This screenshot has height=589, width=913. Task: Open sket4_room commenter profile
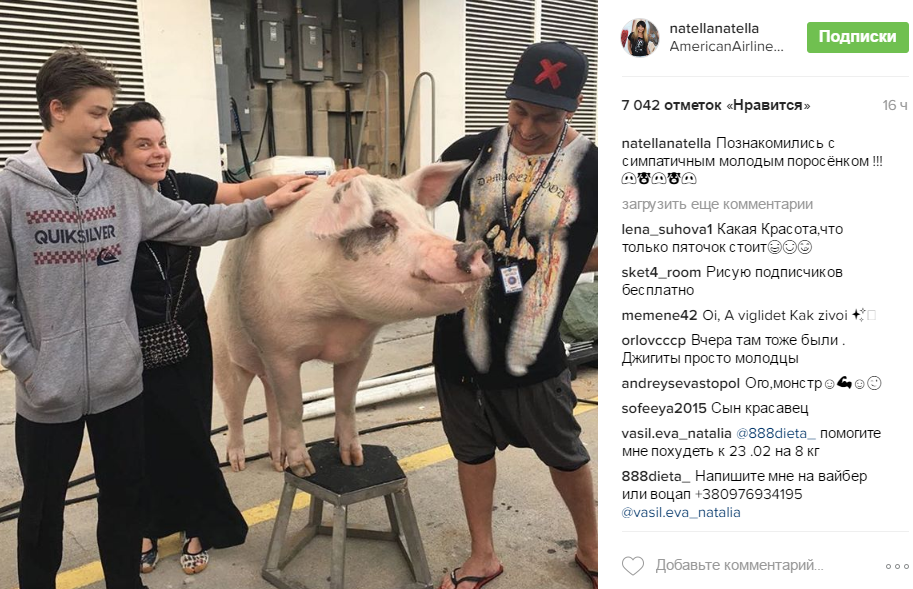(661, 272)
